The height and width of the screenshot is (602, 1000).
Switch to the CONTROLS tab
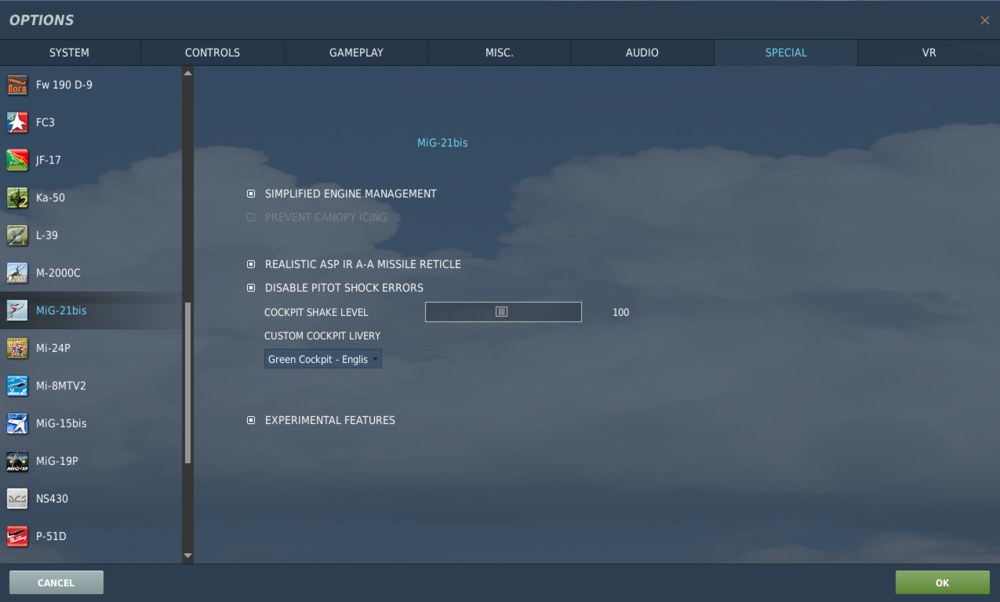[212, 52]
